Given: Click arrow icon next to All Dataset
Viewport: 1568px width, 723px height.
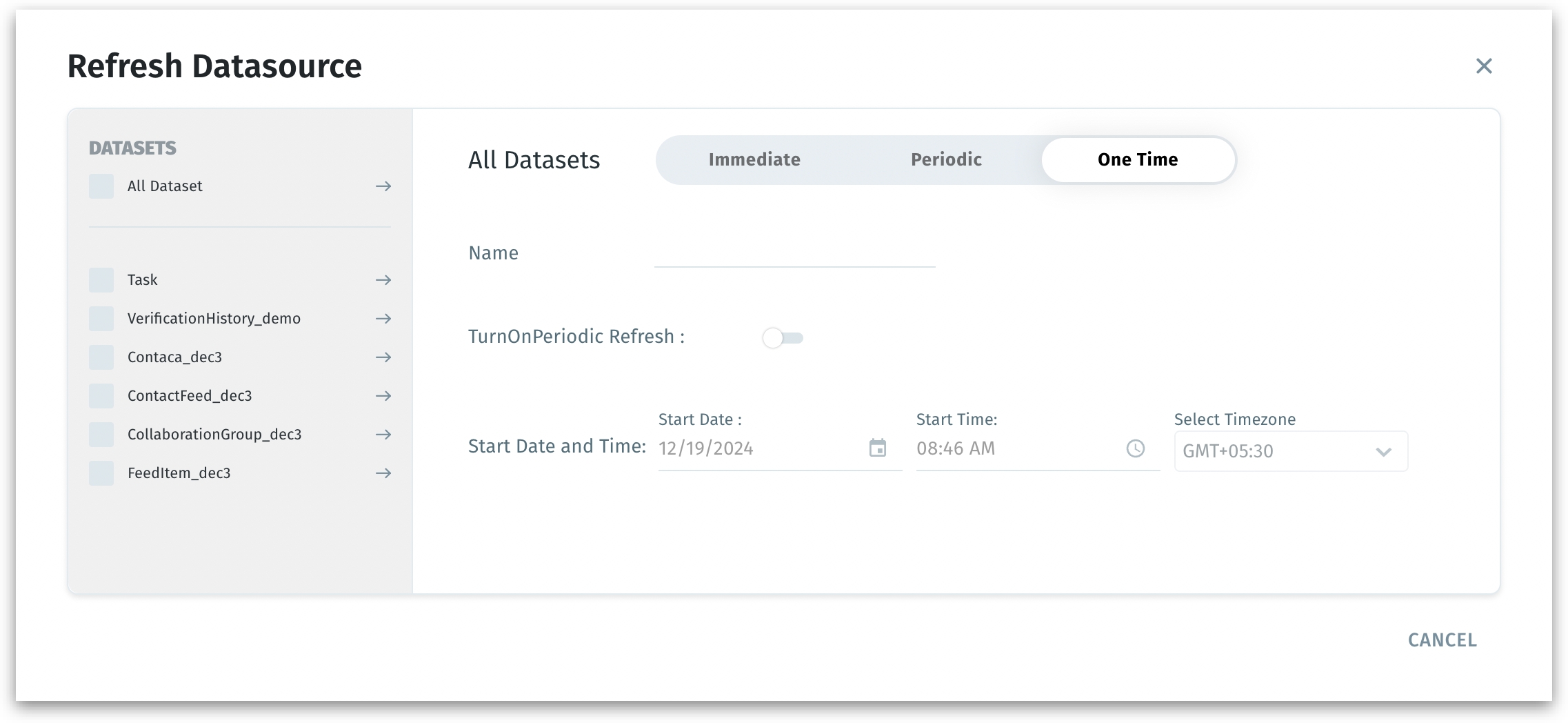Looking at the screenshot, I should 383,186.
